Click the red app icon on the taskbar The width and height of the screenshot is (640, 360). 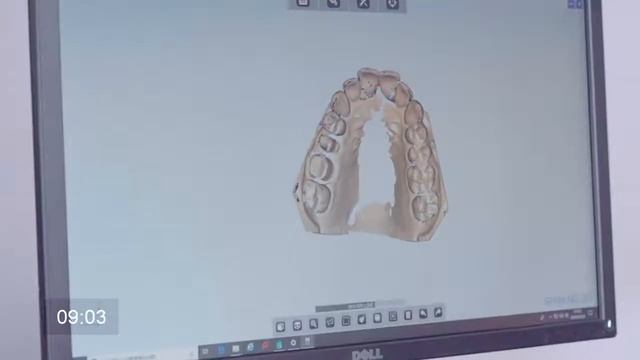pyautogui.click(x=265, y=346)
